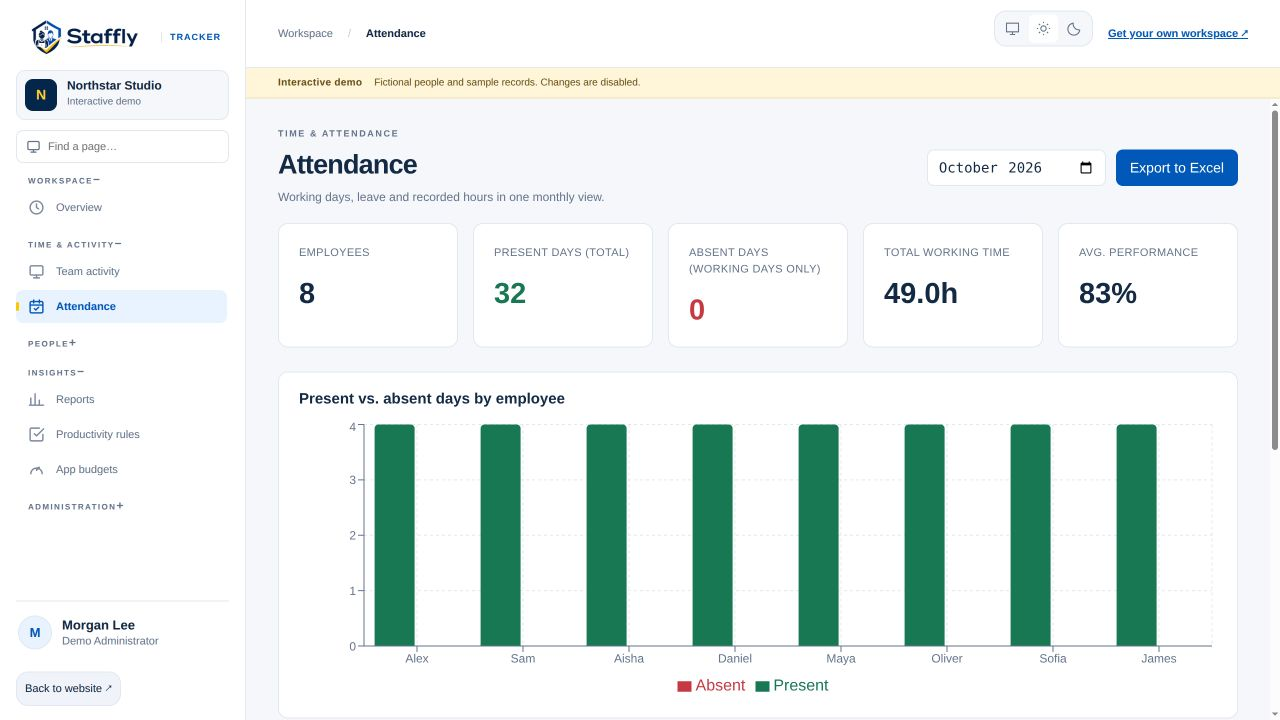Open the Productivity rules page
The width and height of the screenshot is (1280, 720).
(122, 434)
